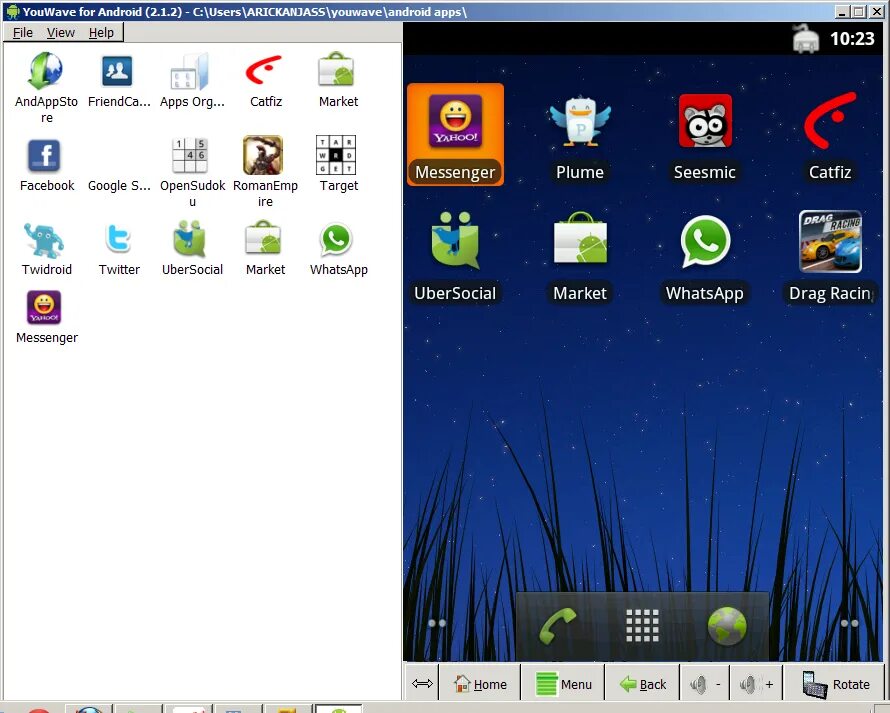Open the File menu
This screenshot has height=713, width=890.
[23, 33]
